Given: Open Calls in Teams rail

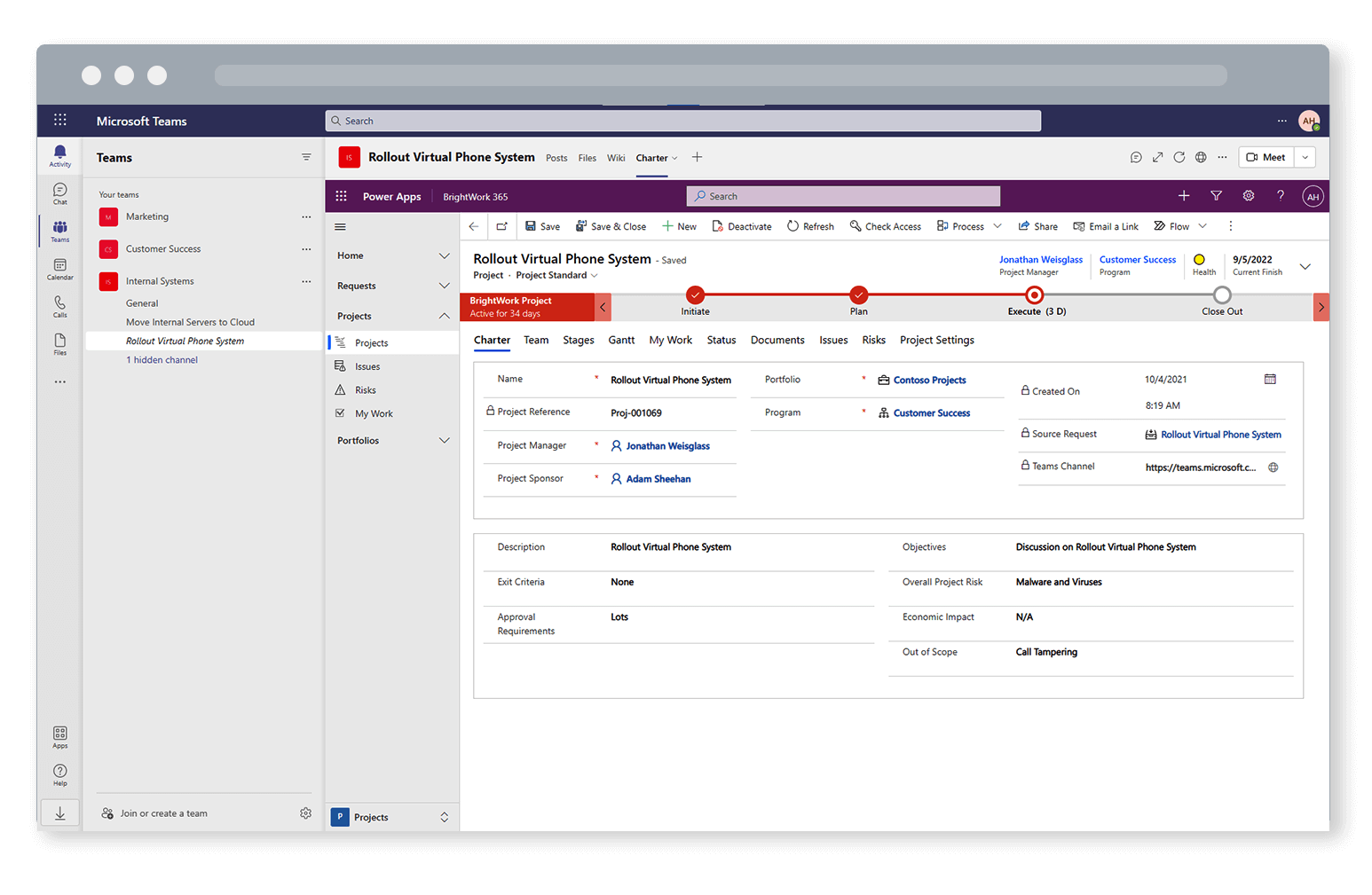Looking at the screenshot, I should pos(59,306).
